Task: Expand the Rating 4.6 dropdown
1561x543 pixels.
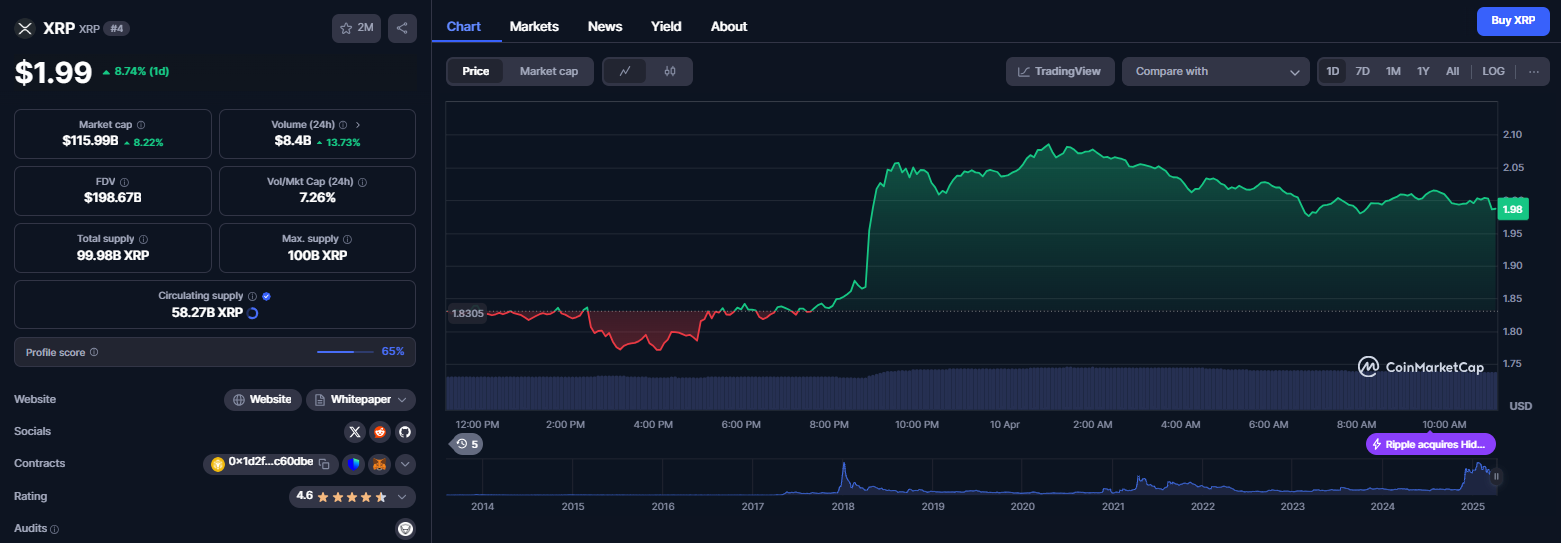Action: 352,496
